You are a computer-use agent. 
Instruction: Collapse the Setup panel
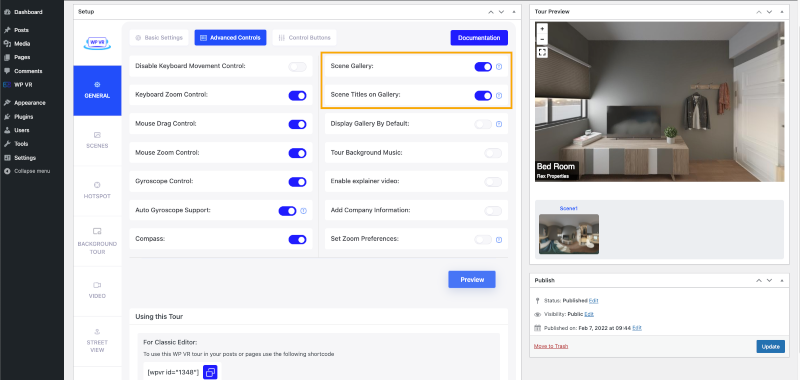(x=514, y=12)
